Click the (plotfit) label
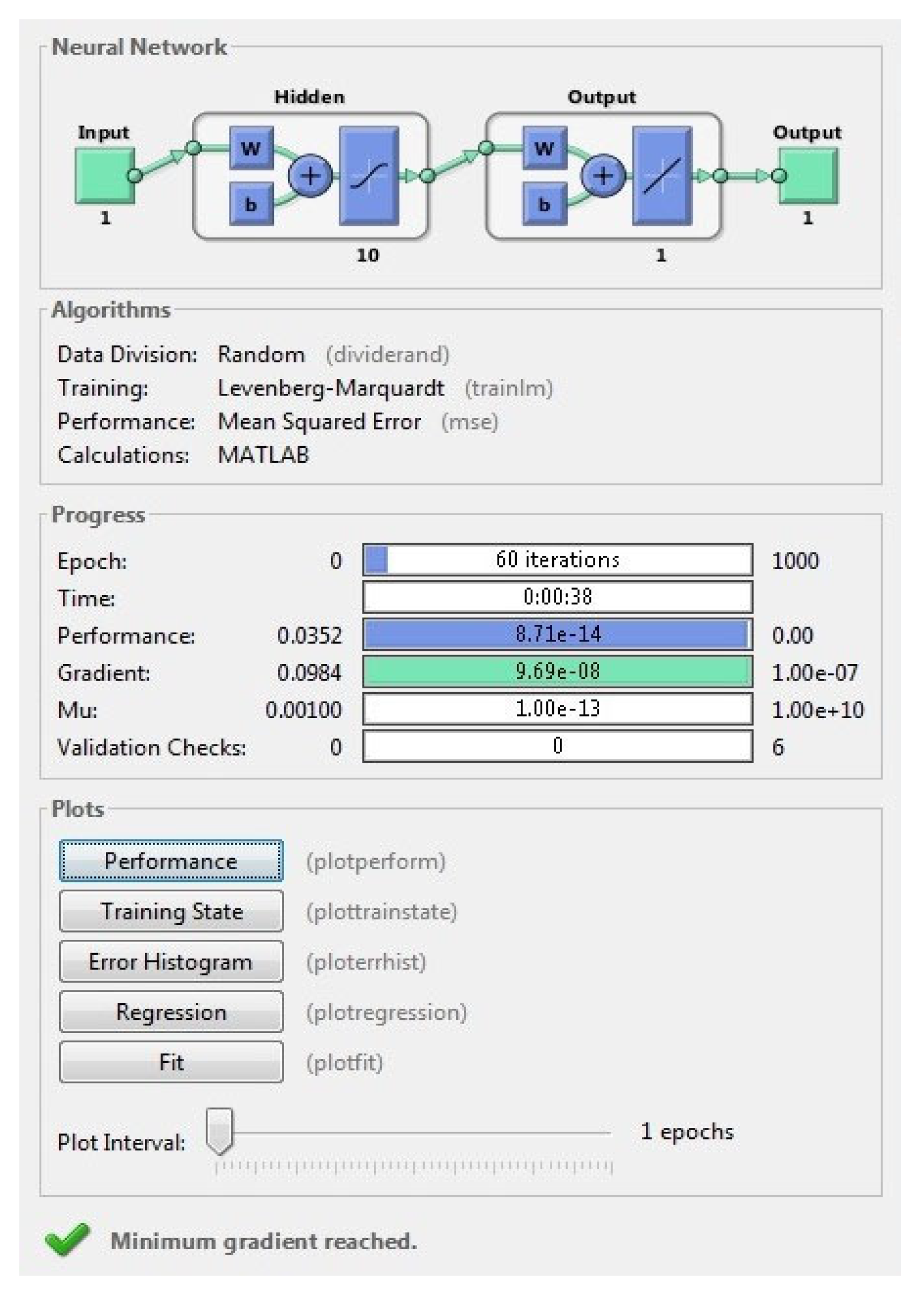 [x=344, y=1062]
